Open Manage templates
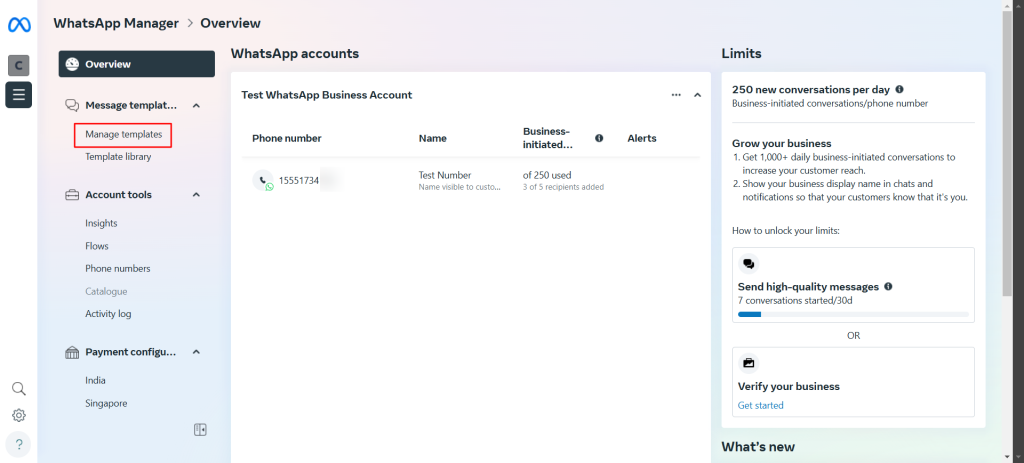The image size is (1024, 463). pos(123,135)
